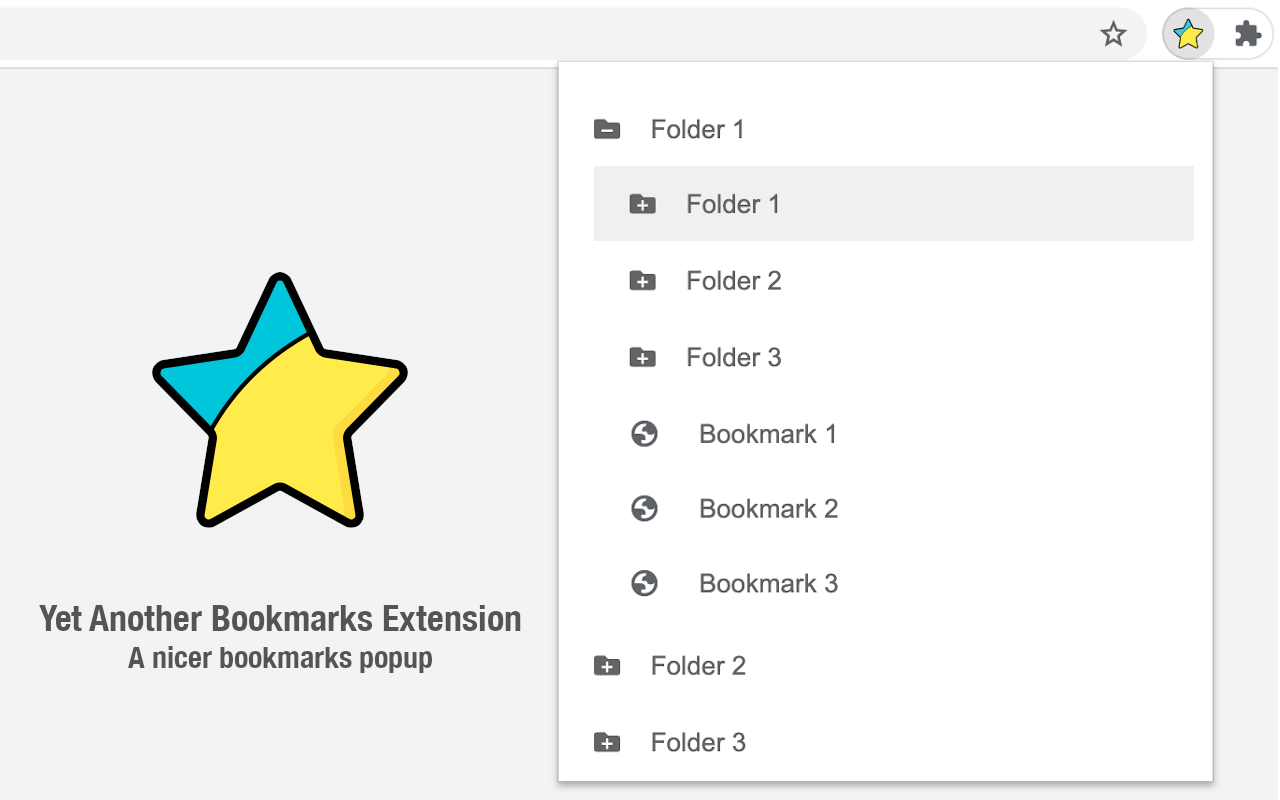Select the nested 'Folder 3' label above Bookmark 1
This screenshot has width=1280, height=800.
point(734,357)
